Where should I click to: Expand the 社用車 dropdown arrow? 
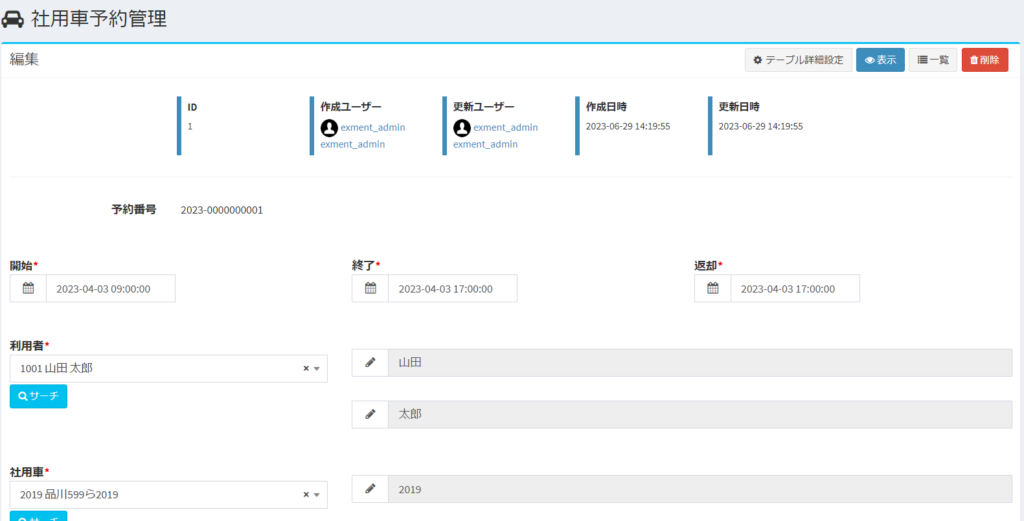click(317, 495)
